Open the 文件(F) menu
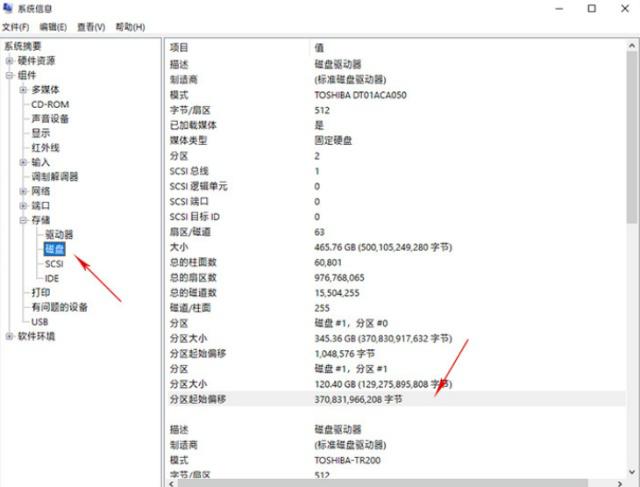 click(16, 27)
